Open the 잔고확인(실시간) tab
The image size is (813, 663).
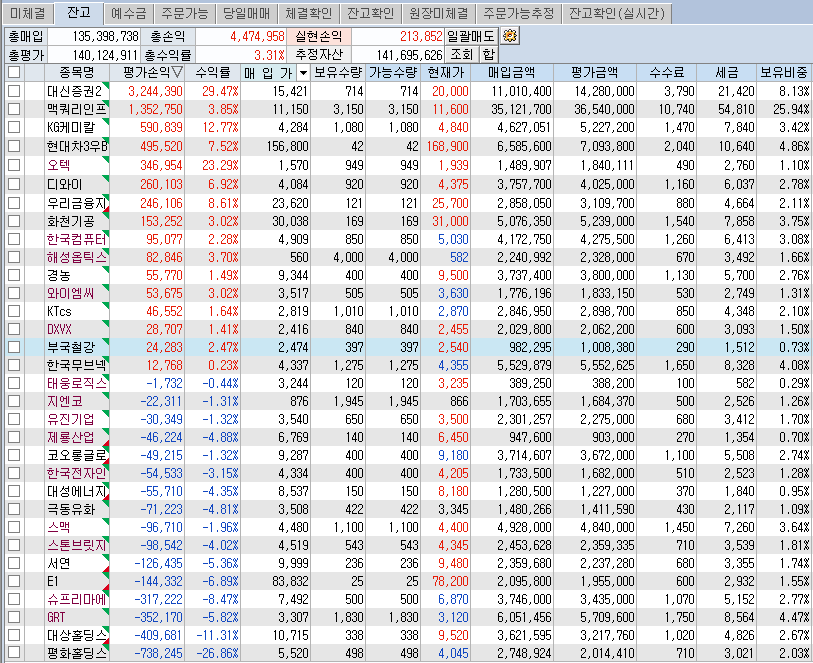pos(616,13)
